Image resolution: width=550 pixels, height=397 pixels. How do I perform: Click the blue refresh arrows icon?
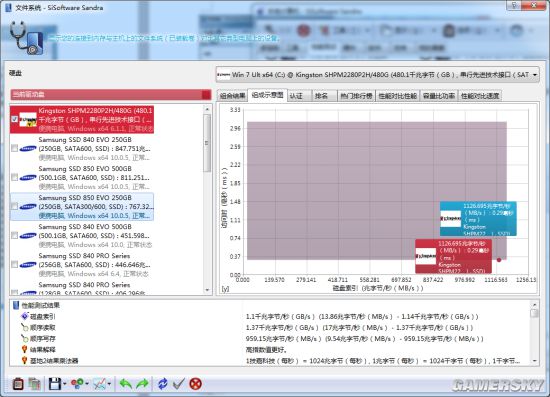(162, 384)
